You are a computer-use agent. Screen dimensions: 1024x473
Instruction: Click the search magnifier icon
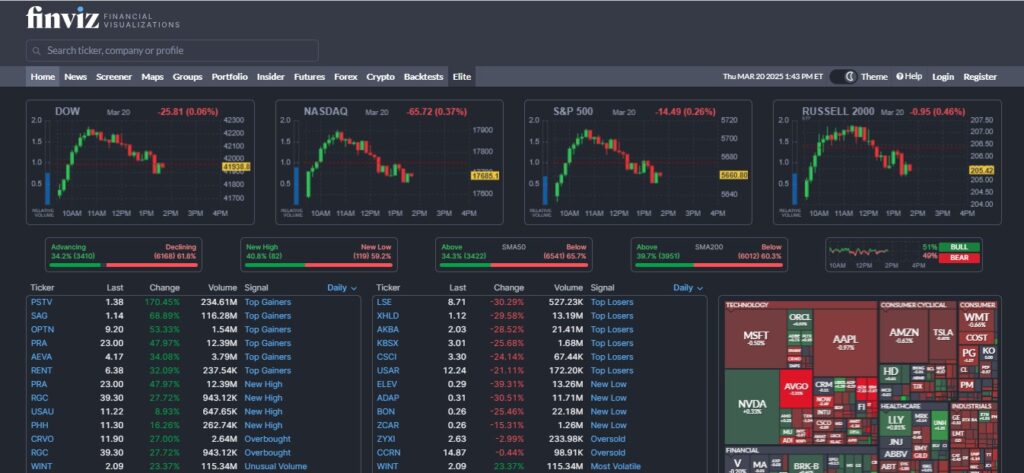(x=37, y=51)
